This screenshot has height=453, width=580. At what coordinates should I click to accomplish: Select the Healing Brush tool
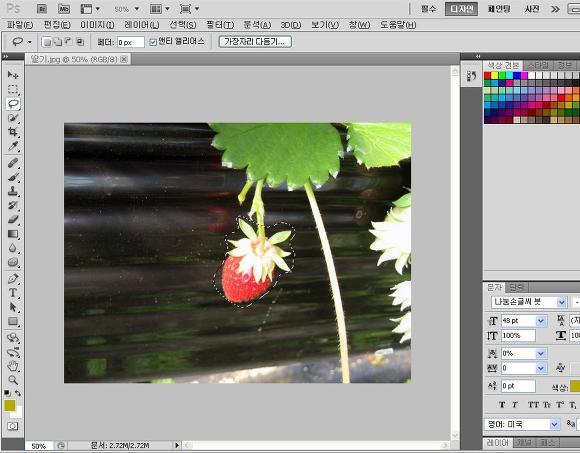coord(13,163)
